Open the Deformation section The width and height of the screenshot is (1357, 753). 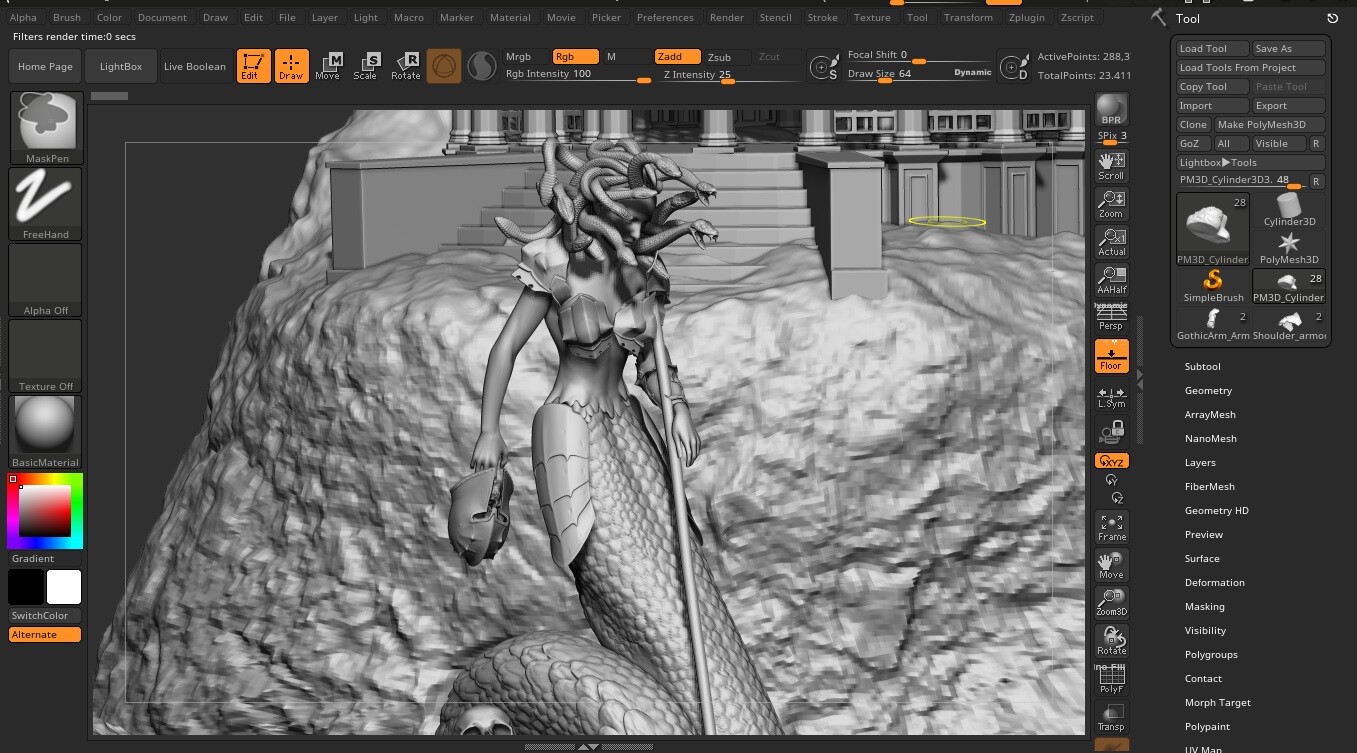point(1214,582)
